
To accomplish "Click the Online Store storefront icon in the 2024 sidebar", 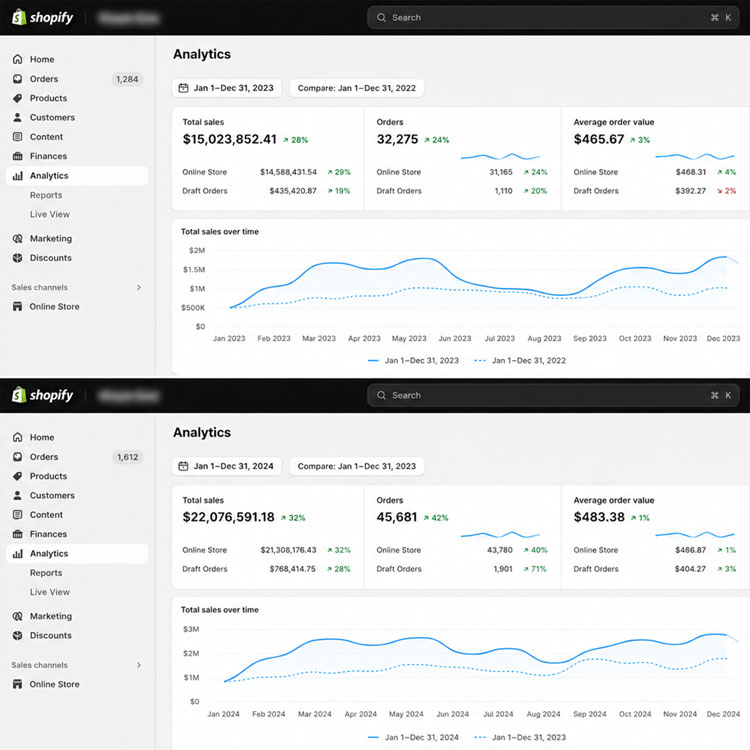I will coord(18,684).
